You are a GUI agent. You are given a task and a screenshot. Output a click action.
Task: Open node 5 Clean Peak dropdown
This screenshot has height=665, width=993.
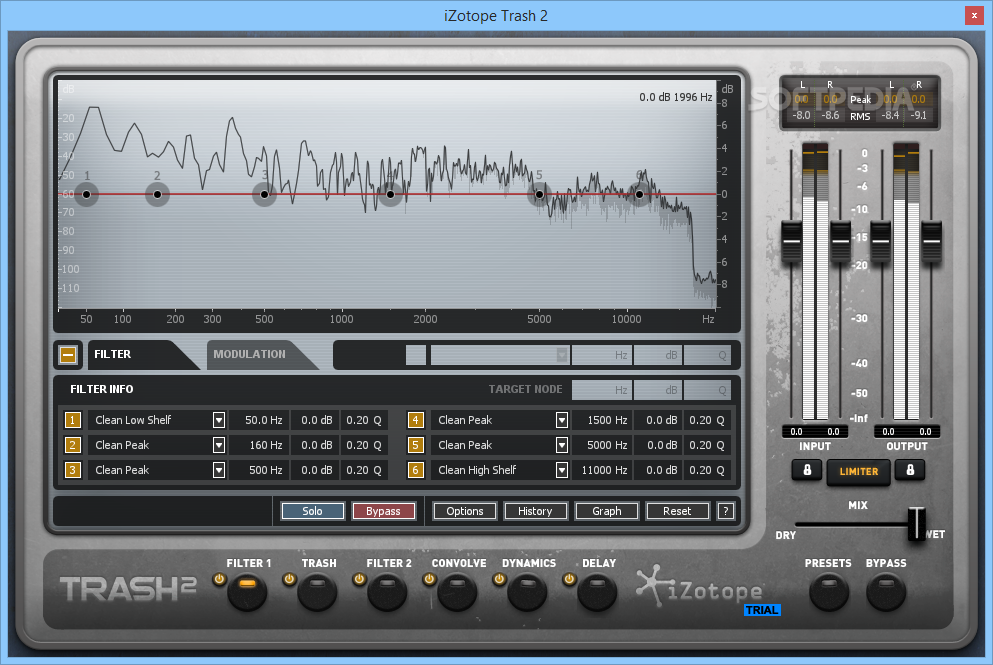point(562,445)
